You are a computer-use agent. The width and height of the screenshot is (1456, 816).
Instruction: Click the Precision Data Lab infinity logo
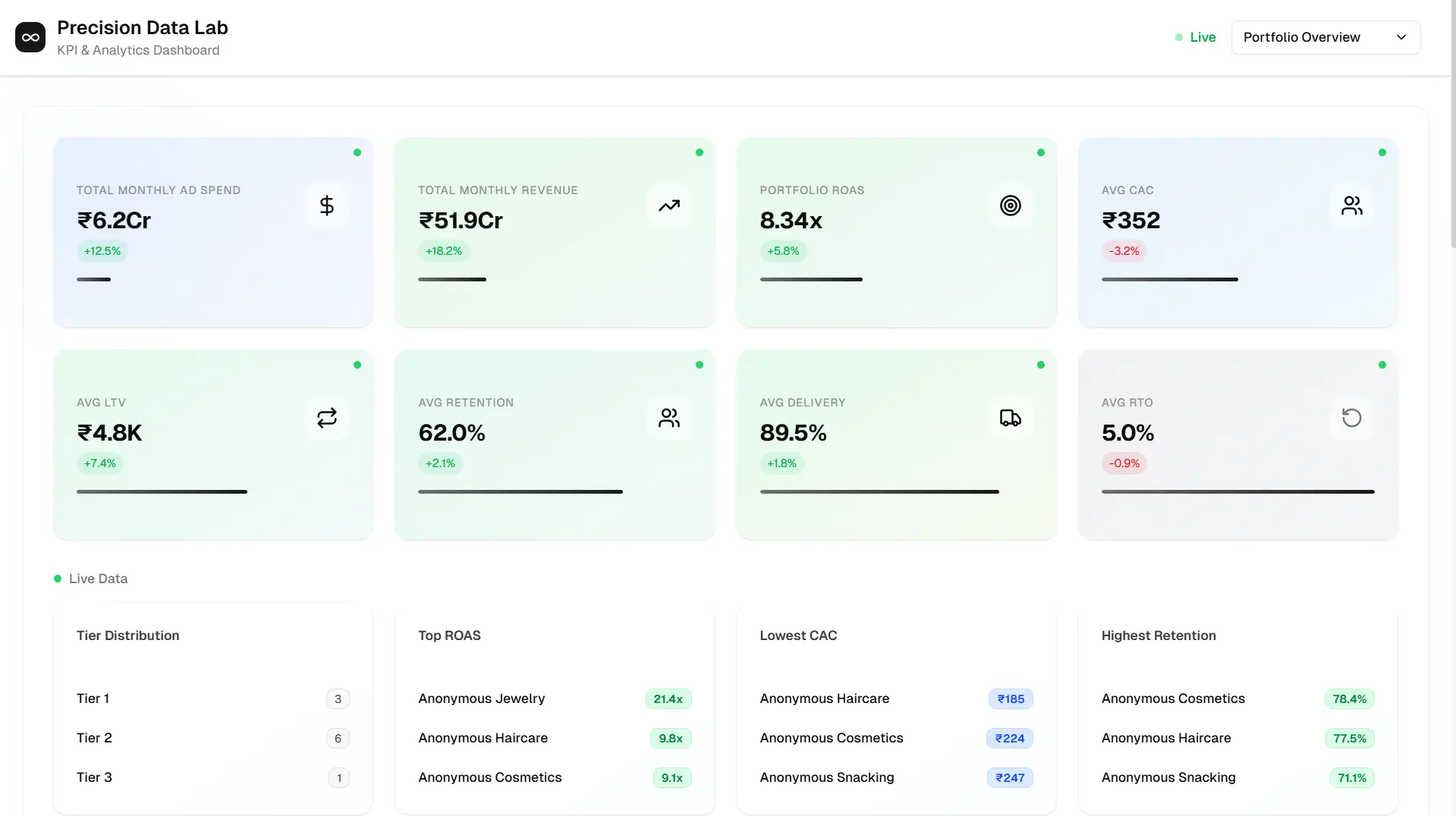pos(30,36)
